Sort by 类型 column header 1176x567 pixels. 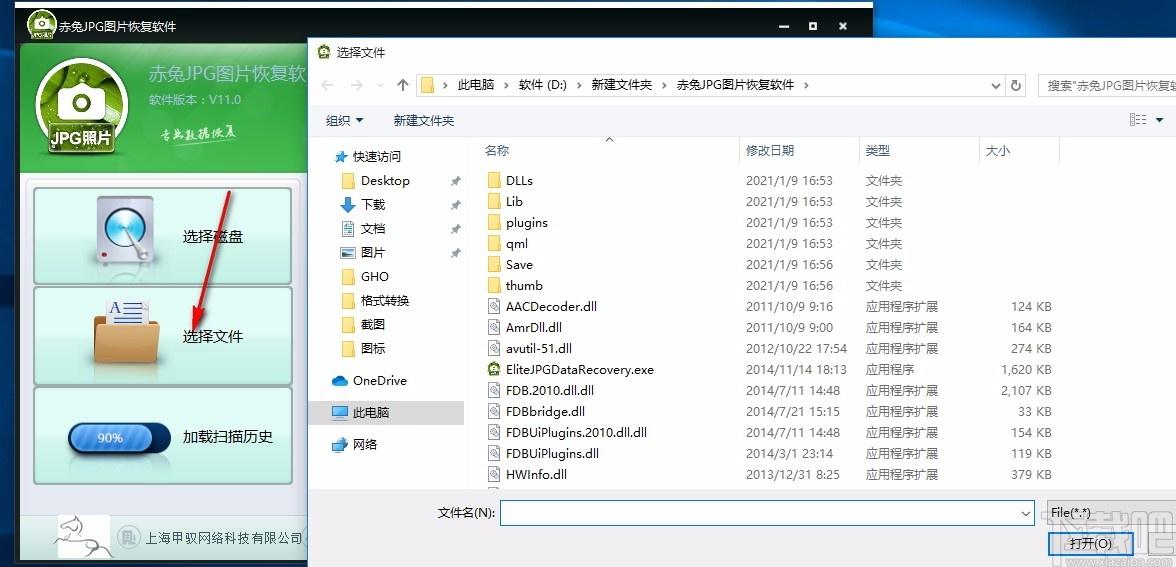(878, 151)
